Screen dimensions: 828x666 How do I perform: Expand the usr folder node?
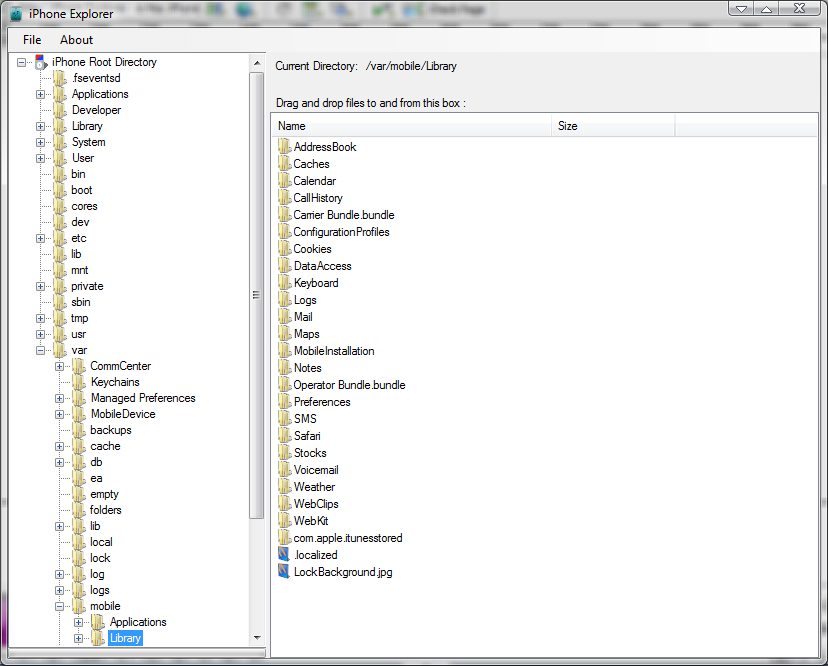[40, 334]
